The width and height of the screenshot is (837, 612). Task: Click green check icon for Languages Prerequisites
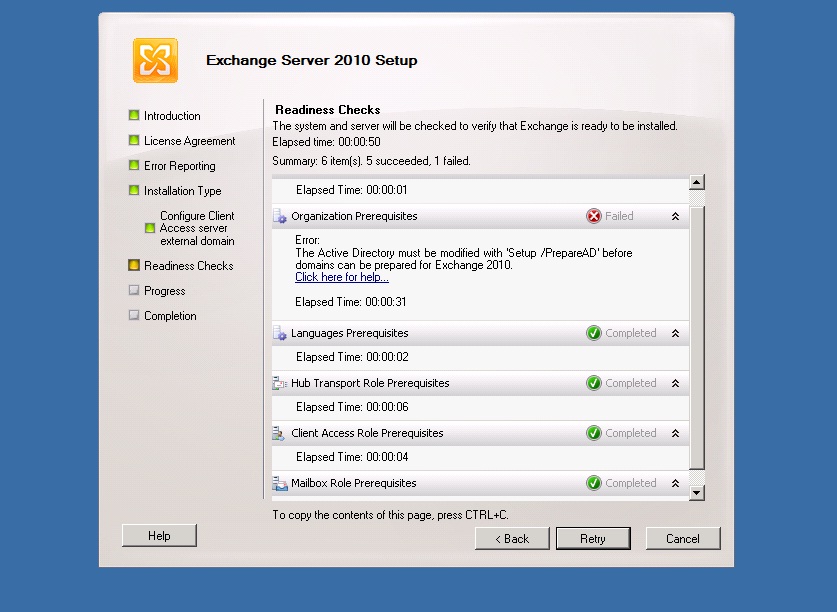pos(594,333)
